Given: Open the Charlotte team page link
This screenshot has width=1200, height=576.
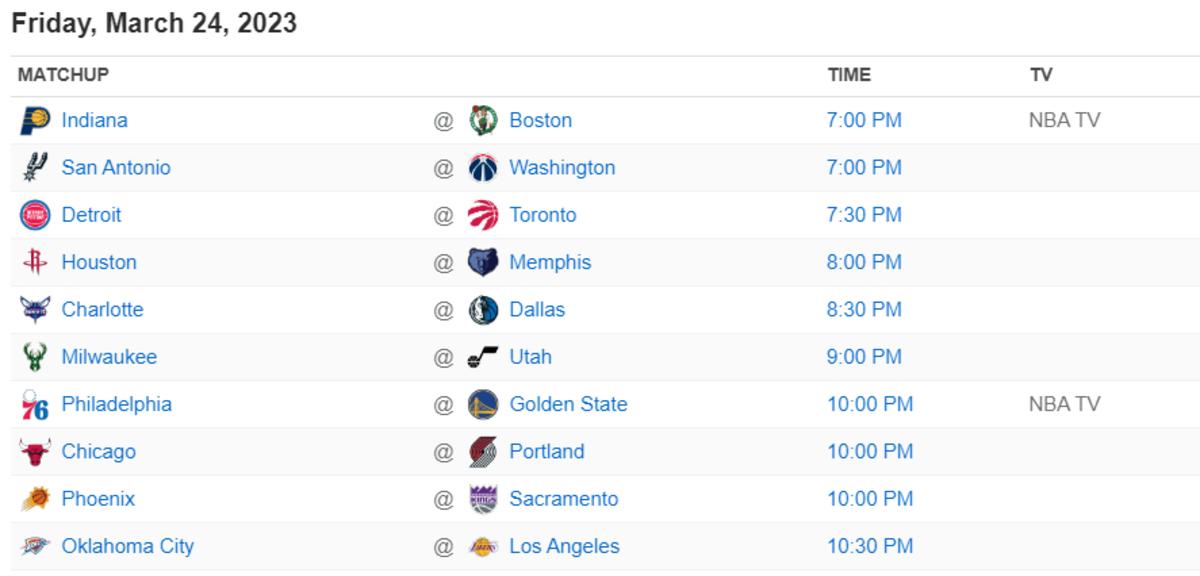Looking at the screenshot, I should tap(103, 309).
